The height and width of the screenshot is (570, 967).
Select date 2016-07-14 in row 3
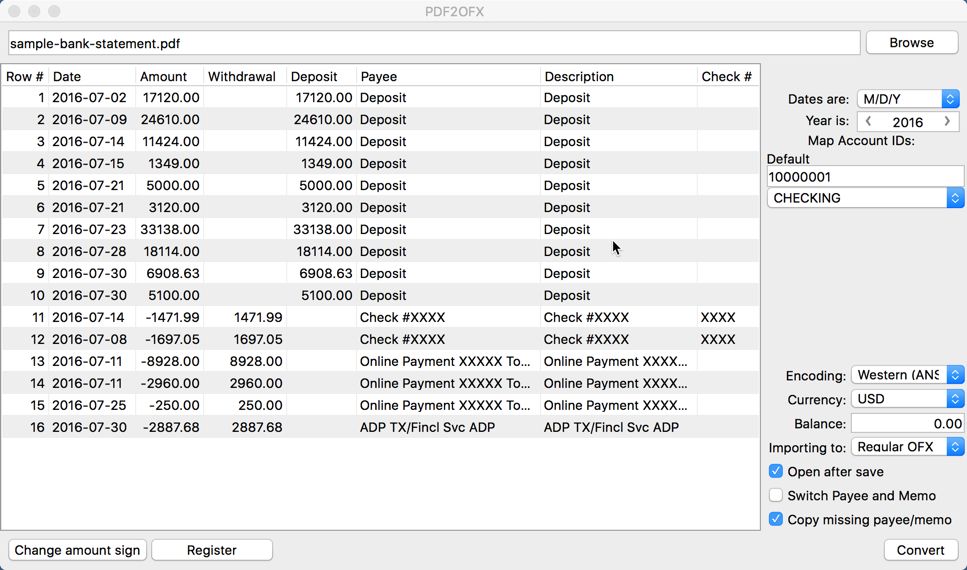(89, 141)
